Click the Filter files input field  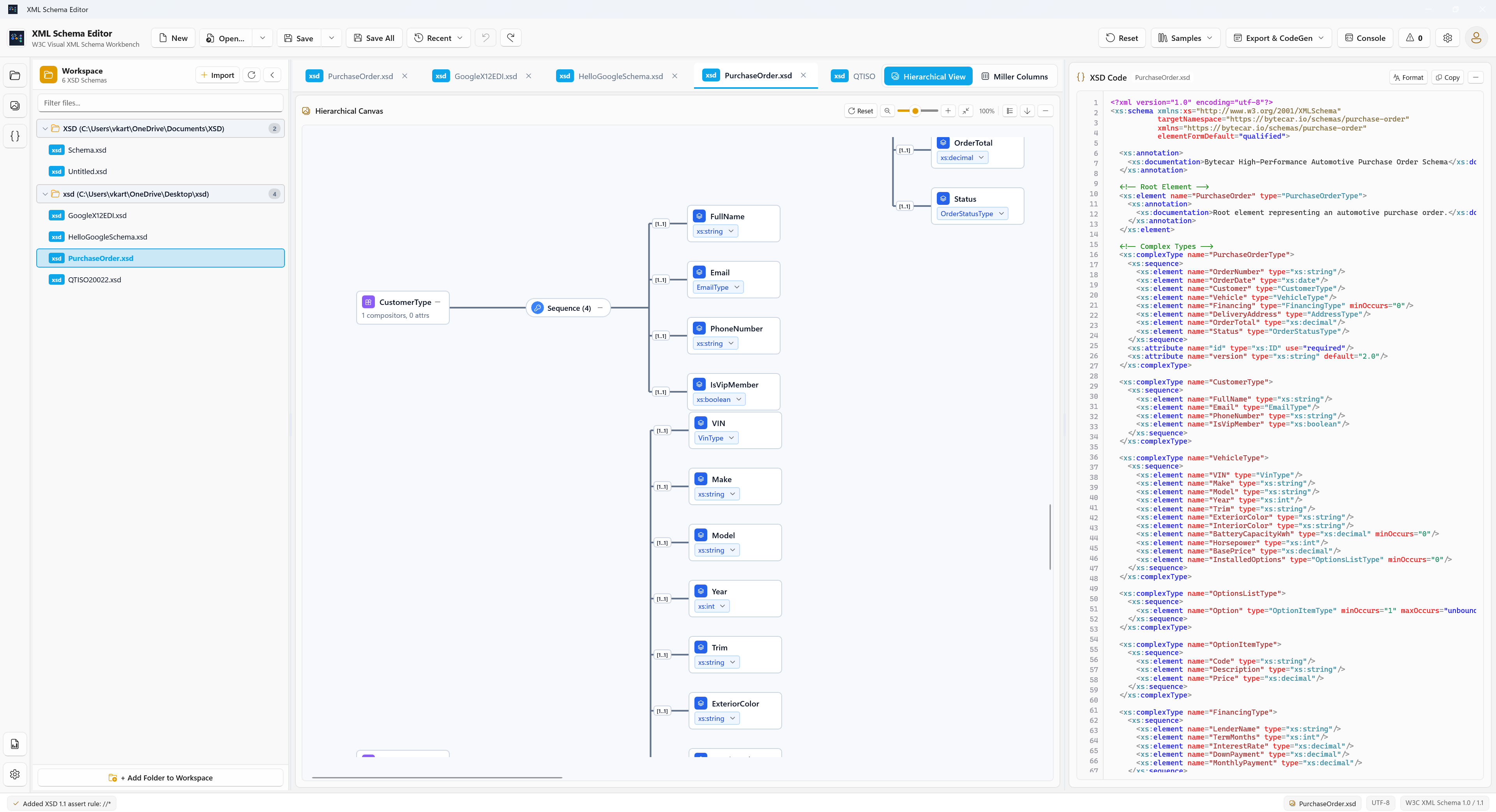(160, 103)
